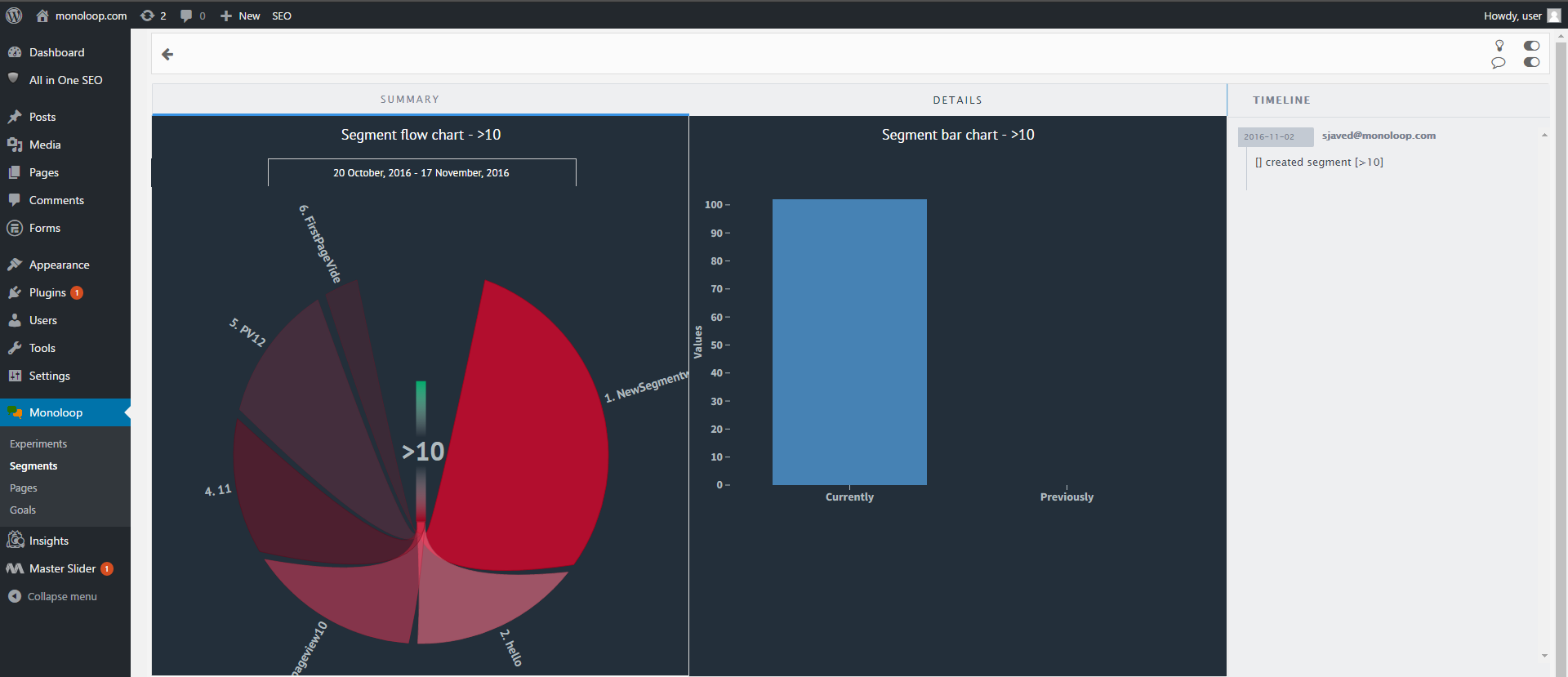Click the blue Currently bar

pyautogui.click(x=849, y=342)
